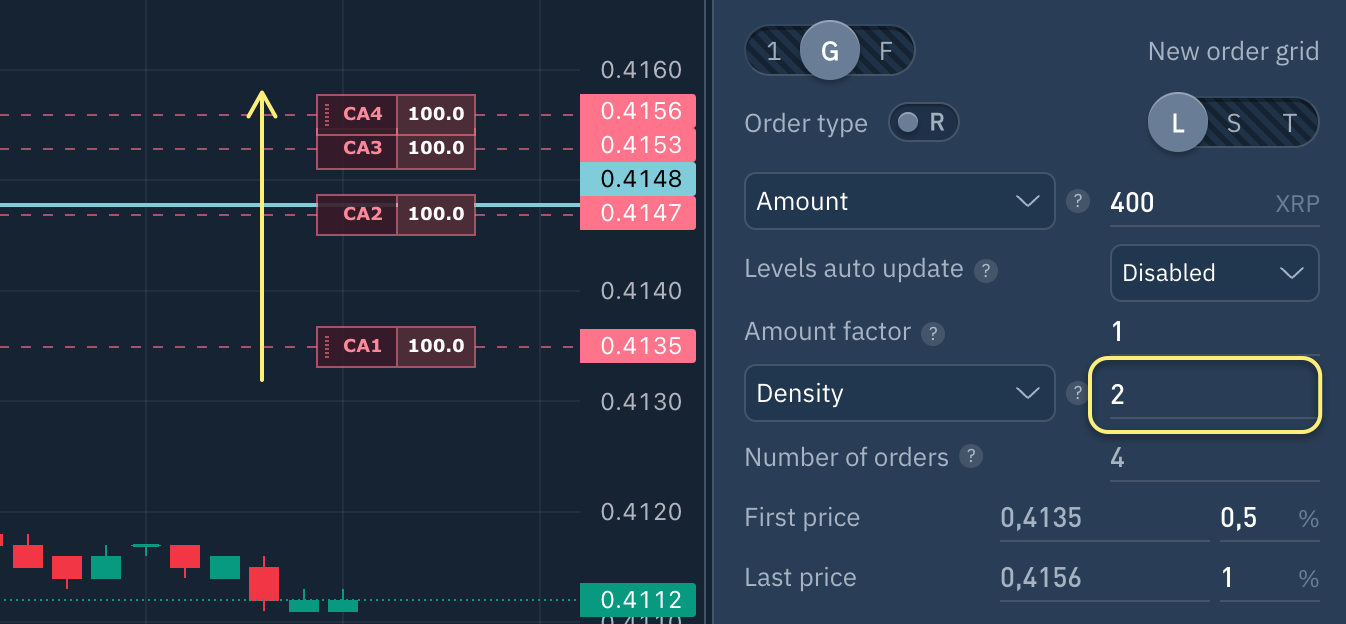The height and width of the screenshot is (624, 1346).
Task: Switch to the F mode tab
Action: click(x=886, y=51)
